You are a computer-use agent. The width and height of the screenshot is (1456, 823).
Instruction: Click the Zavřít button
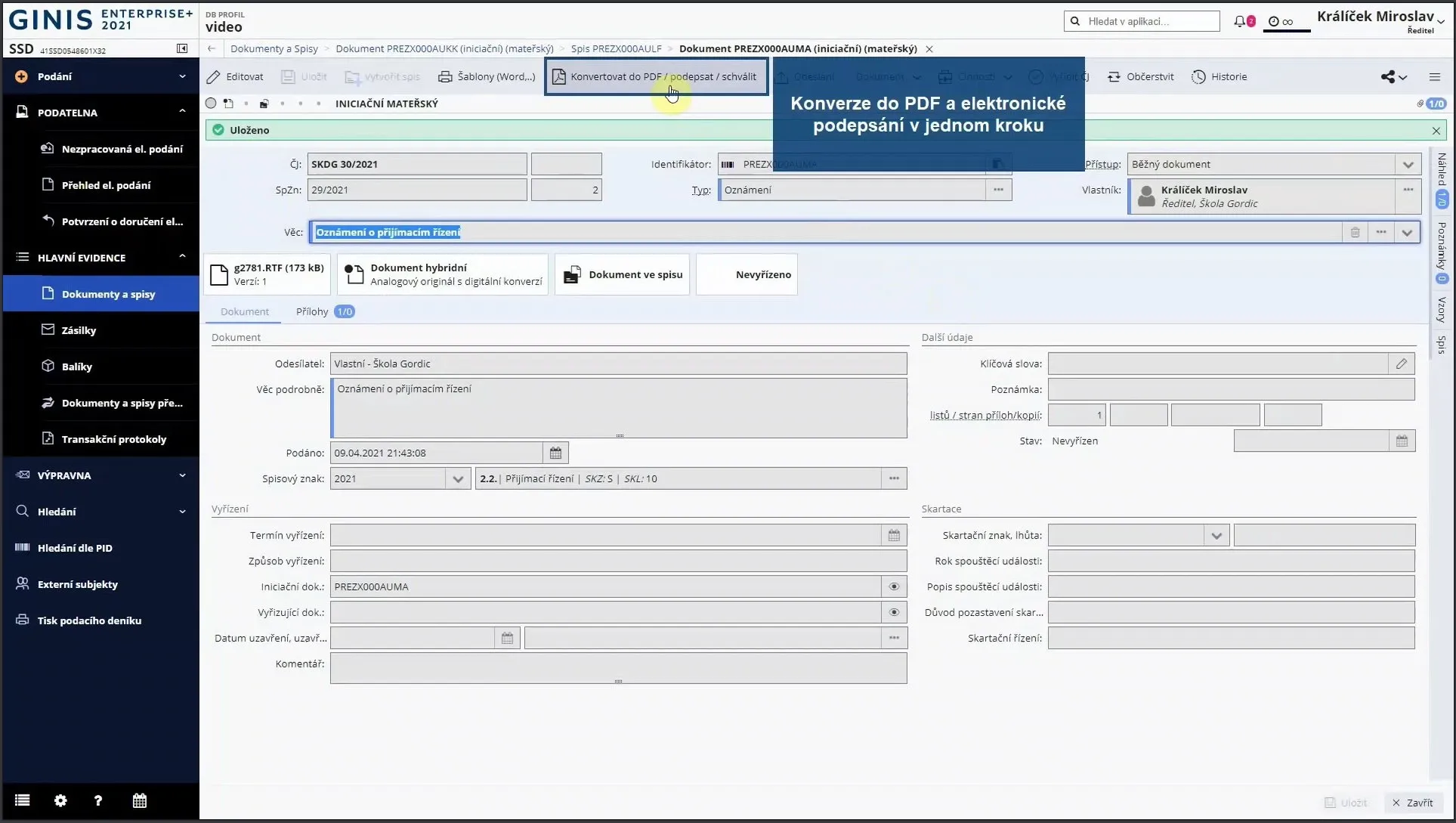(x=1412, y=803)
